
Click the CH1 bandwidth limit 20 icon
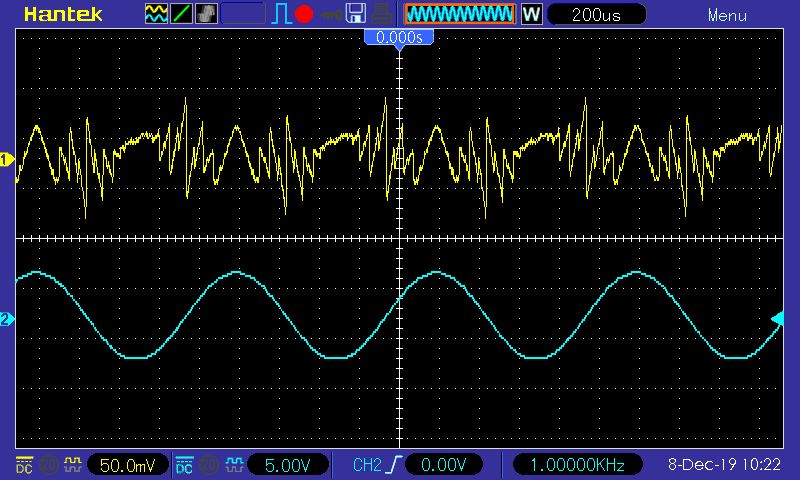49,465
